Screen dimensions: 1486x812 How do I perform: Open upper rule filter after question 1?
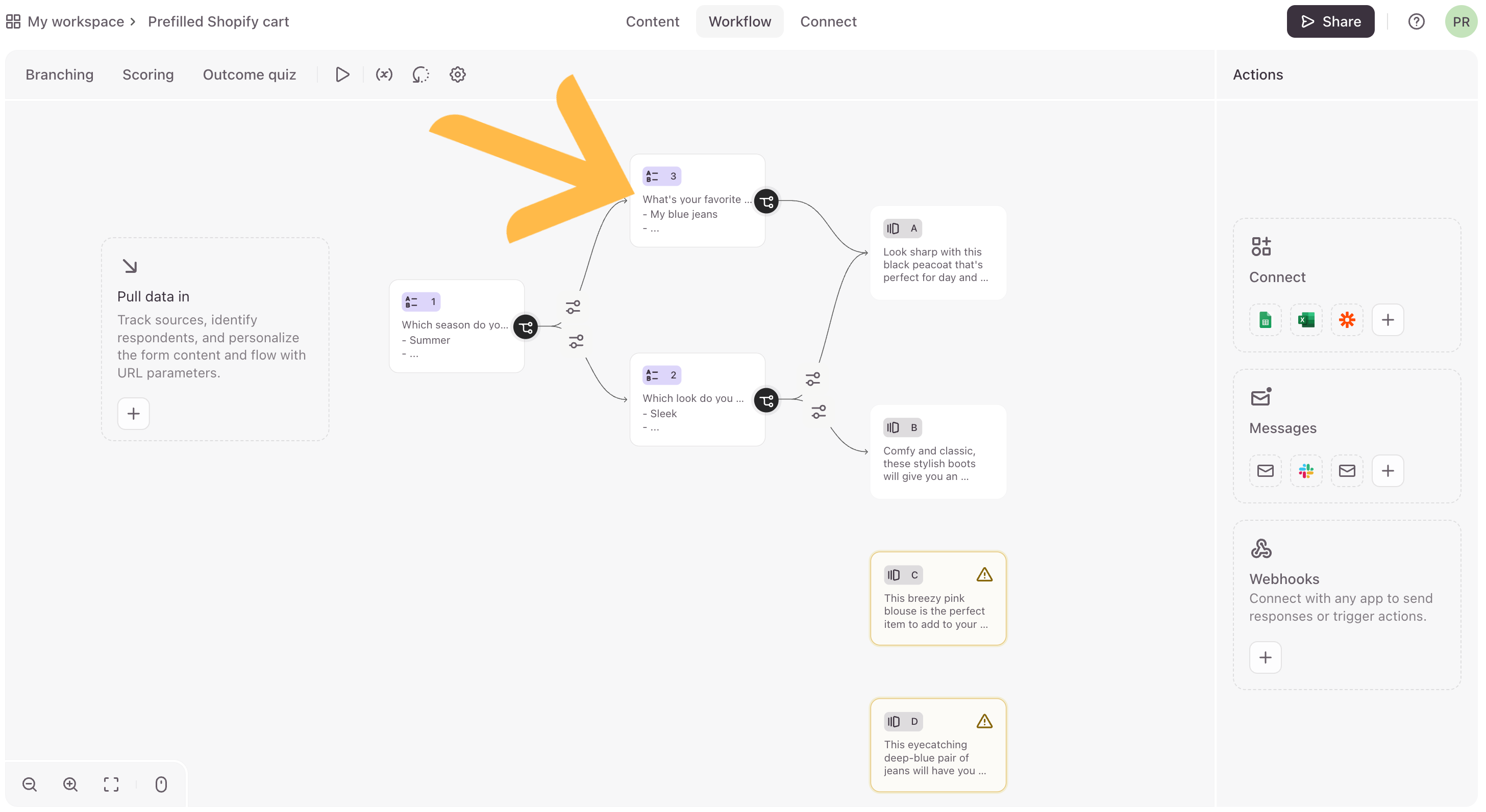pyautogui.click(x=573, y=307)
